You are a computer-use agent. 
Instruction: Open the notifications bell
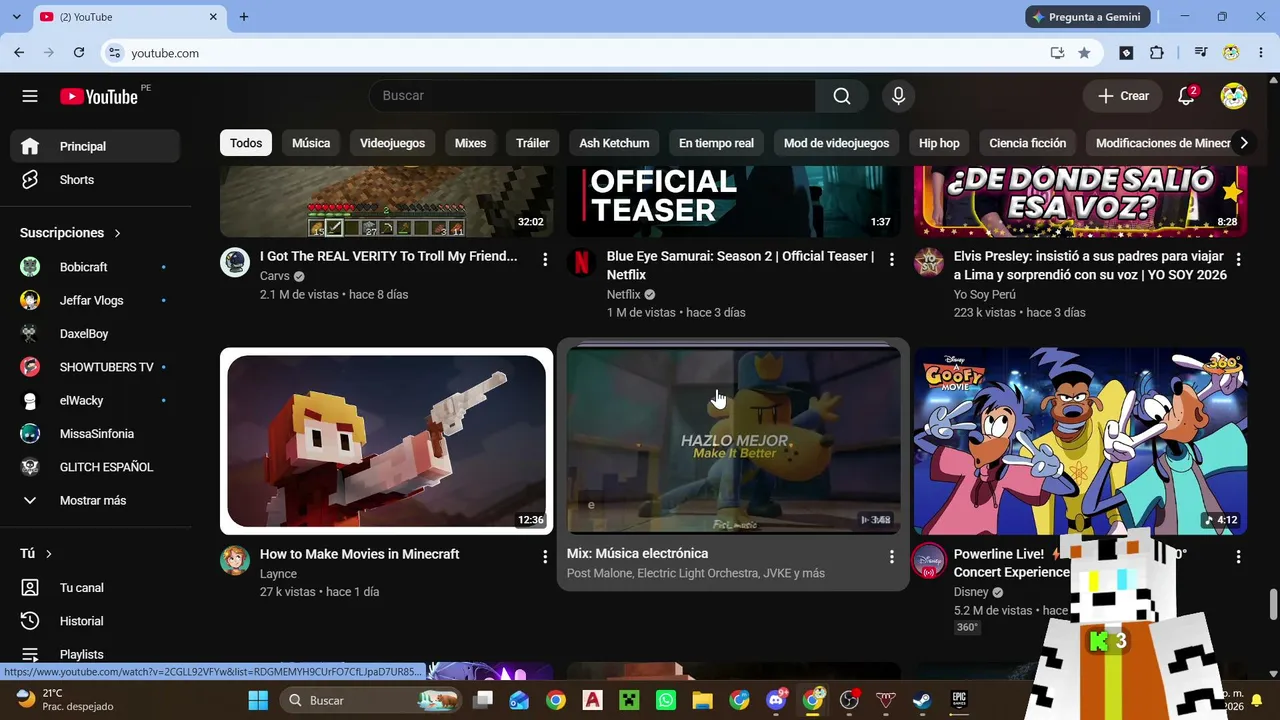[x=1186, y=96]
